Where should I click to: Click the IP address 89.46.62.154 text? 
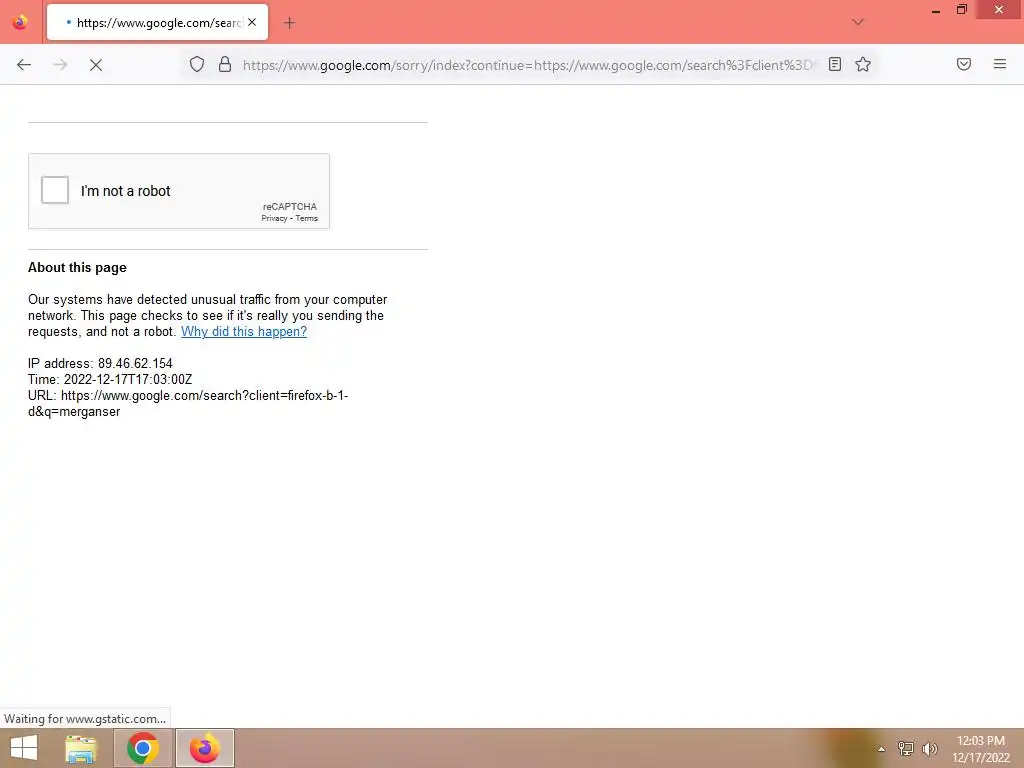tap(100, 363)
